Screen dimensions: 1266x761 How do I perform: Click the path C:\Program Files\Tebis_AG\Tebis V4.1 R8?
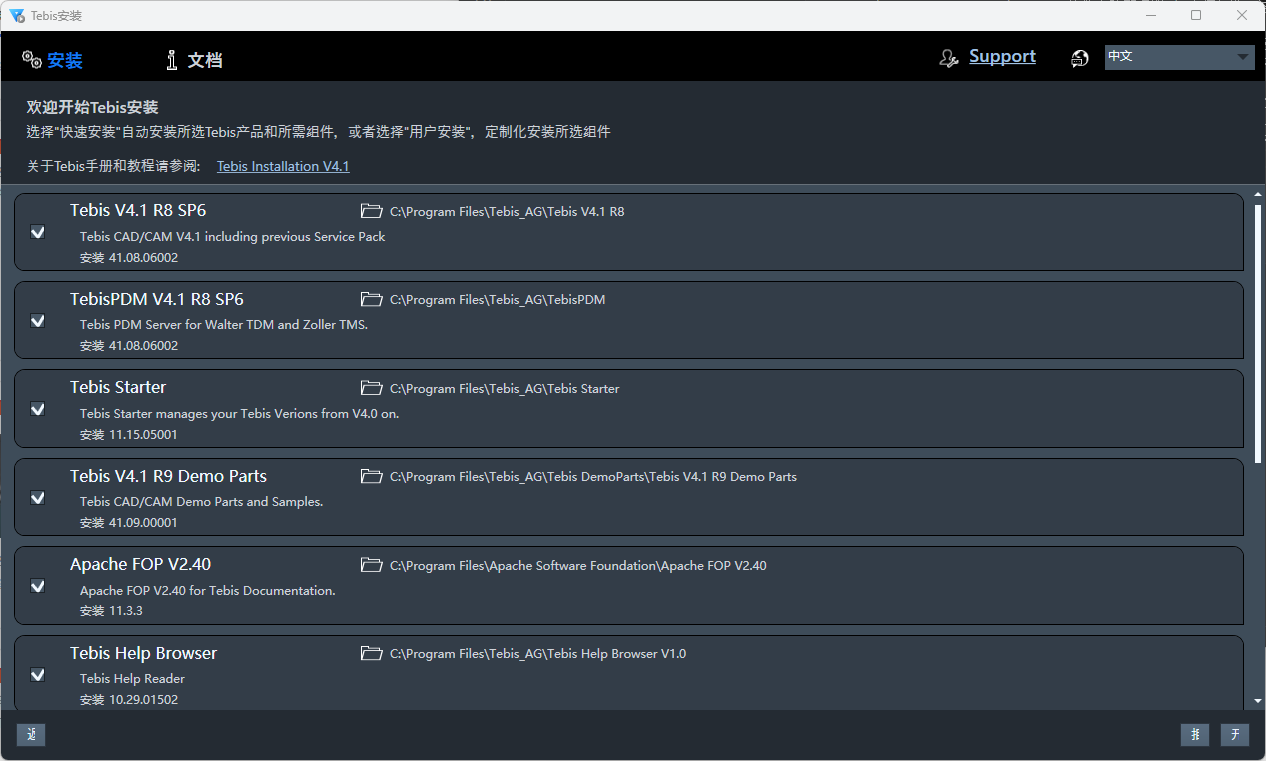click(x=507, y=211)
